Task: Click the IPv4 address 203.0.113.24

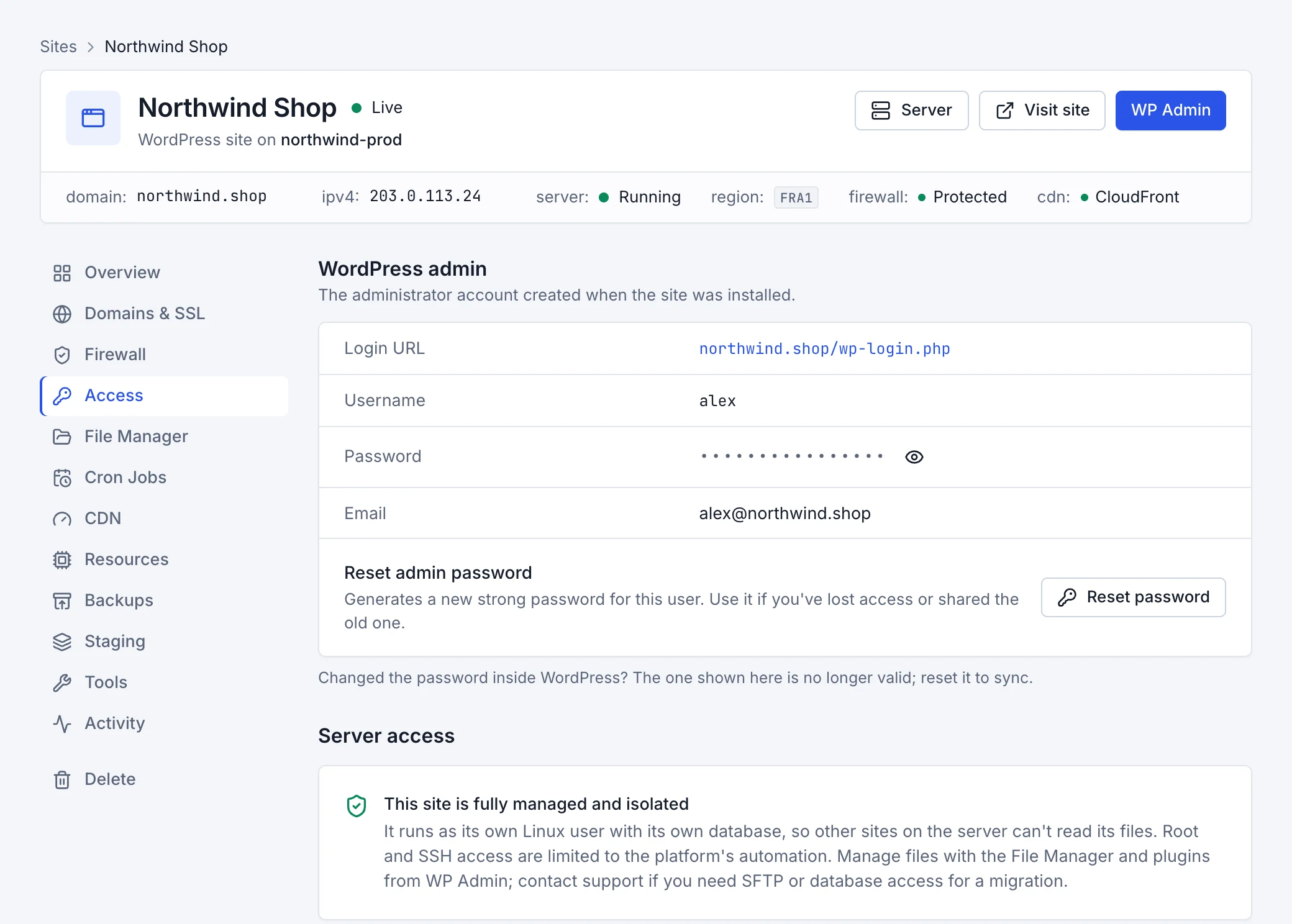Action: pyautogui.click(x=425, y=196)
